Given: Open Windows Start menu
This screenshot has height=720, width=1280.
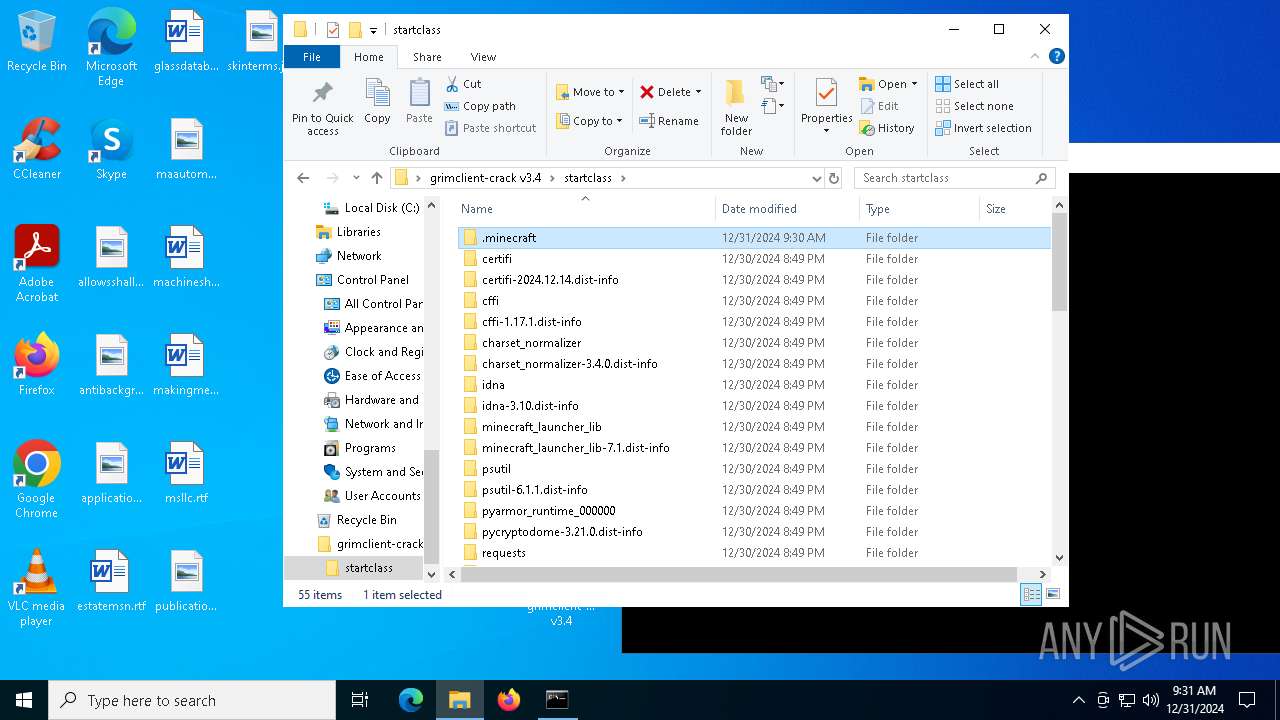Looking at the screenshot, I should pos(24,700).
